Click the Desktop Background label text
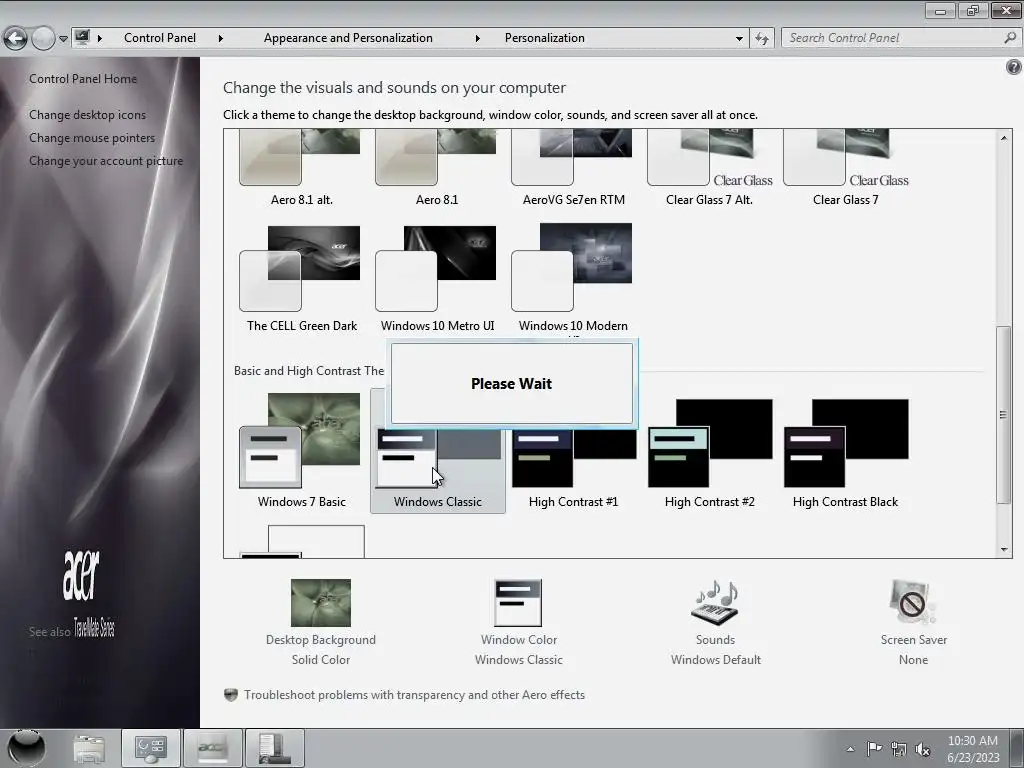Screen dimensions: 1024x768 pyautogui.click(x=321, y=640)
